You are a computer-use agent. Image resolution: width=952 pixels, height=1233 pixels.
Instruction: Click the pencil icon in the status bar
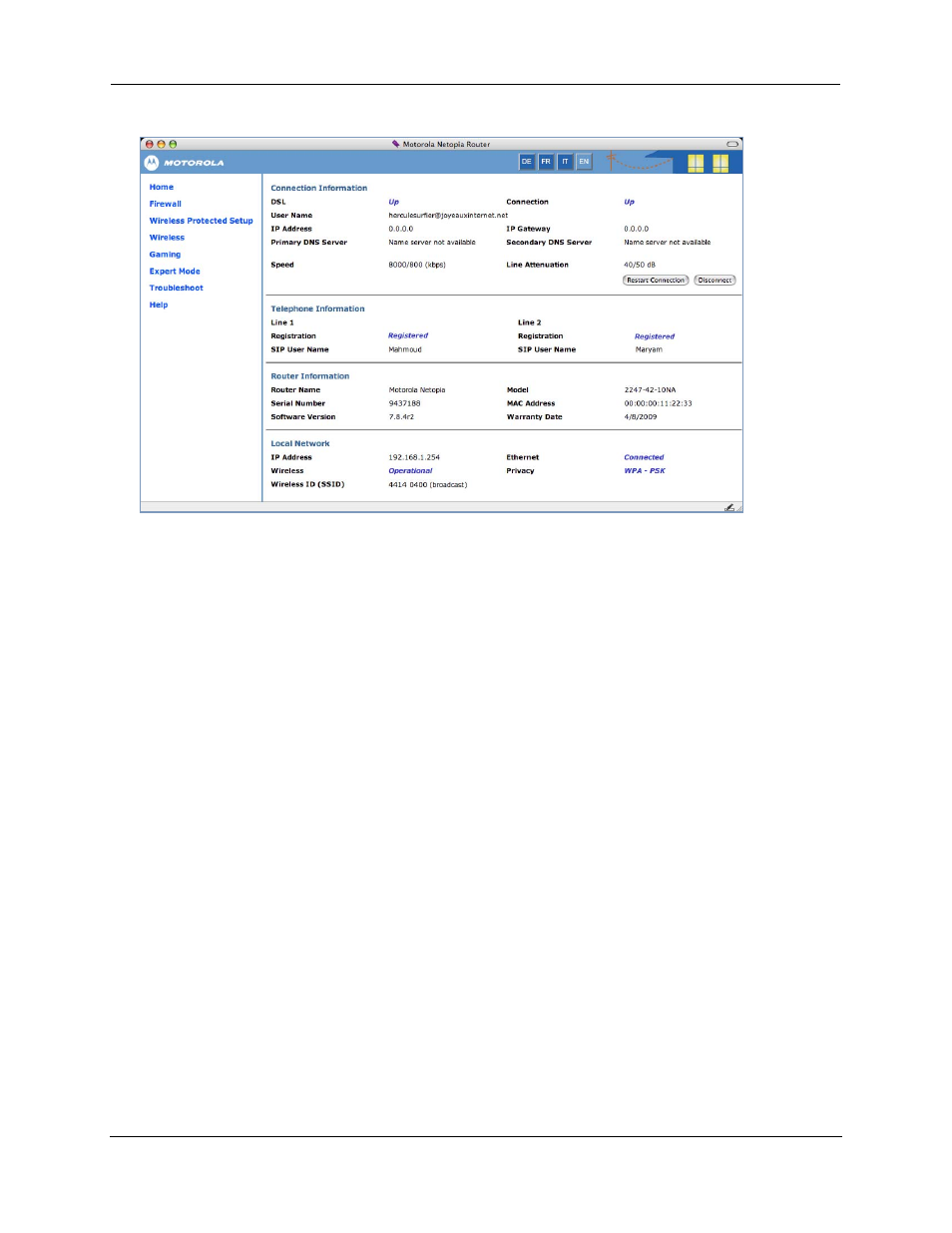(729, 507)
